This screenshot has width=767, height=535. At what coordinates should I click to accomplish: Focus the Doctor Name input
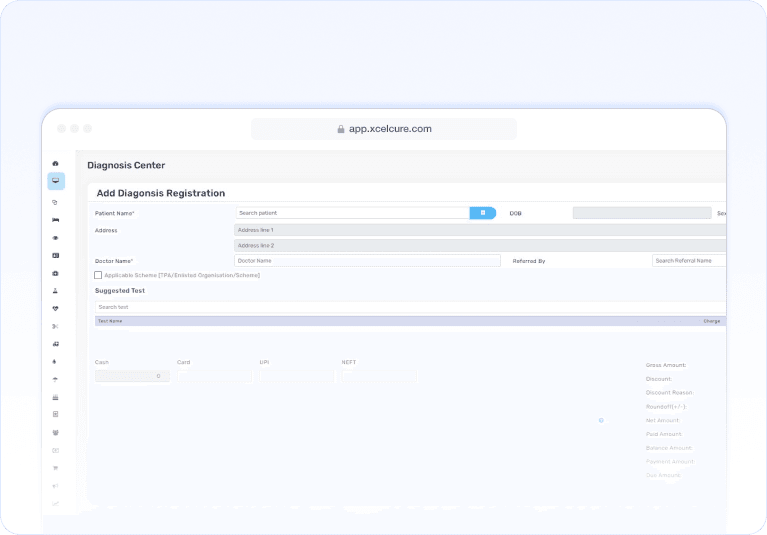click(x=367, y=261)
